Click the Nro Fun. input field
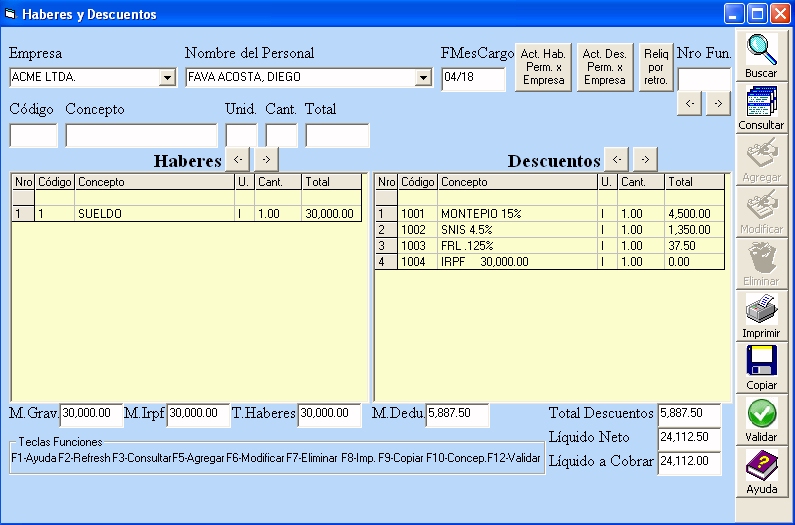 pos(704,79)
